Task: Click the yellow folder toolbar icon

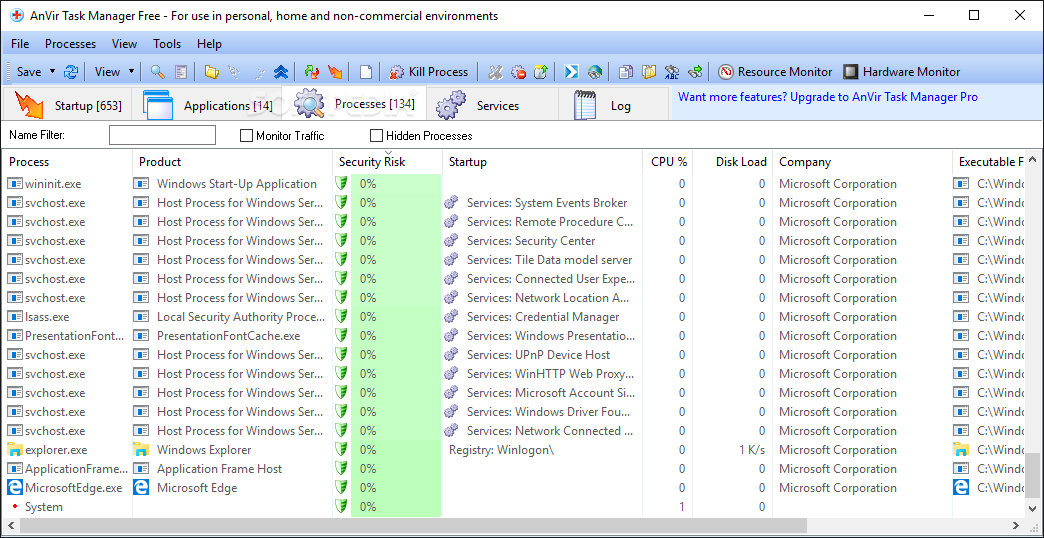Action: (x=212, y=72)
